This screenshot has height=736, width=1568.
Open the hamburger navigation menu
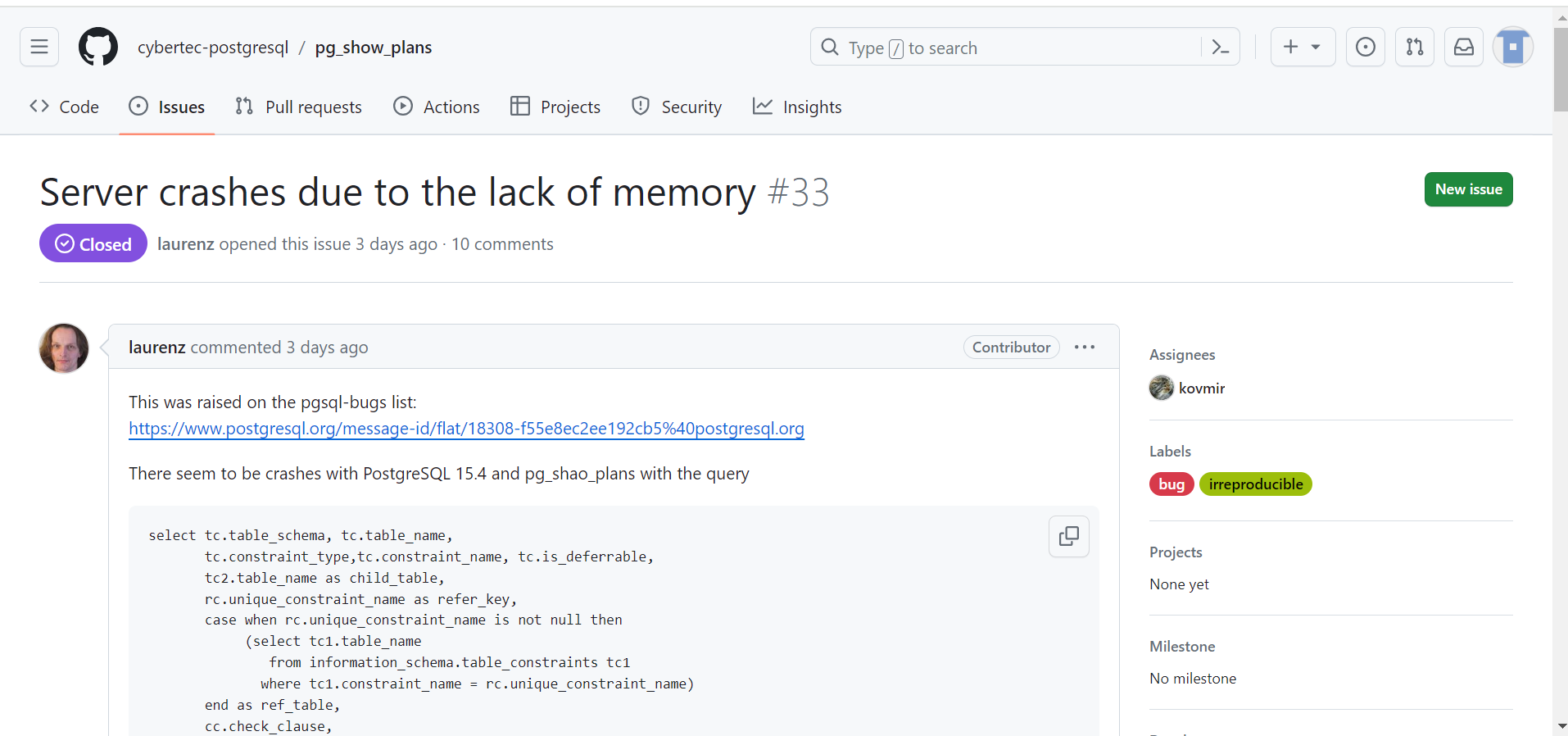coord(39,48)
